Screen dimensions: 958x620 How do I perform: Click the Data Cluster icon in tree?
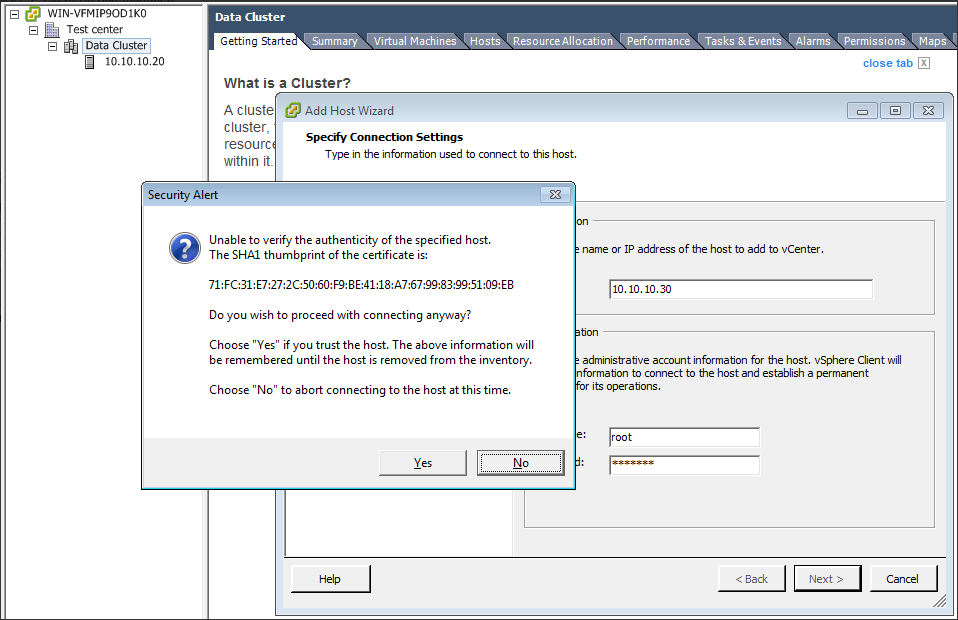coord(71,46)
